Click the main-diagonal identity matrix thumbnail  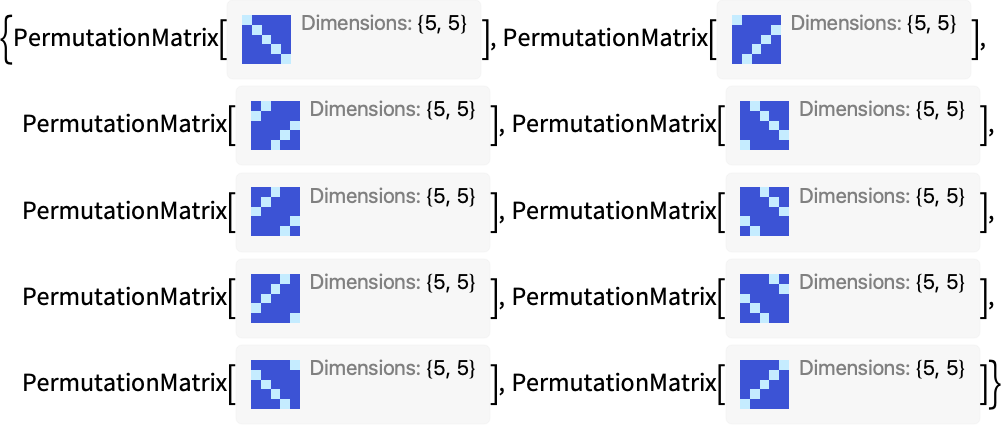(x=266, y=39)
